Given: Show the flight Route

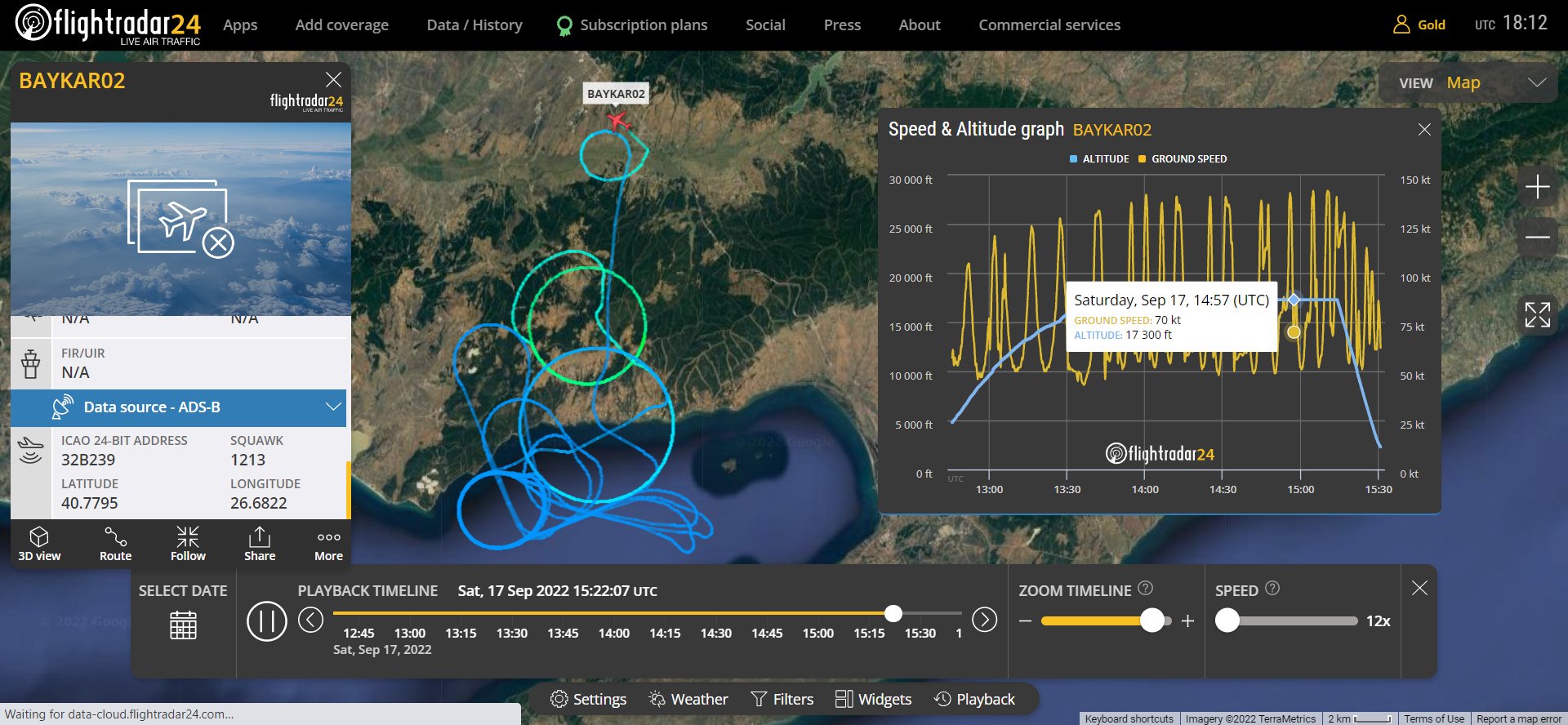Looking at the screenshot, I should [115, 544].
